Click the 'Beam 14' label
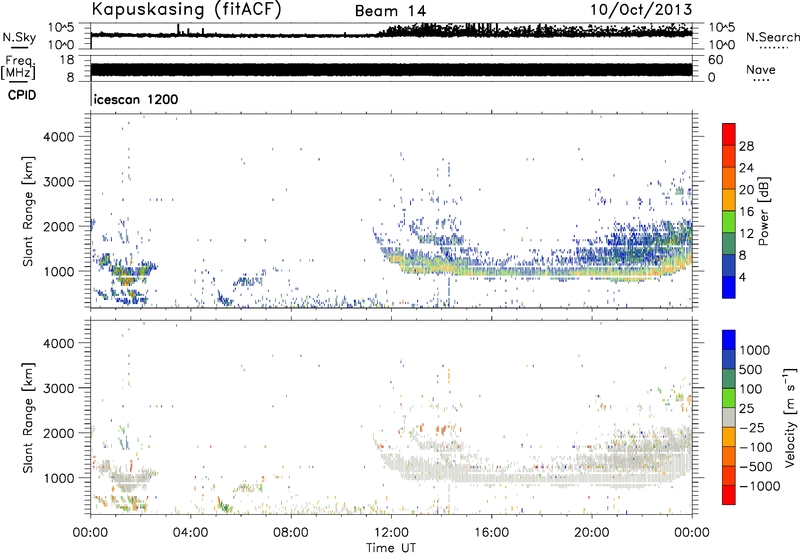This screenshot has height=554, width=800. (x=390, y=11)
